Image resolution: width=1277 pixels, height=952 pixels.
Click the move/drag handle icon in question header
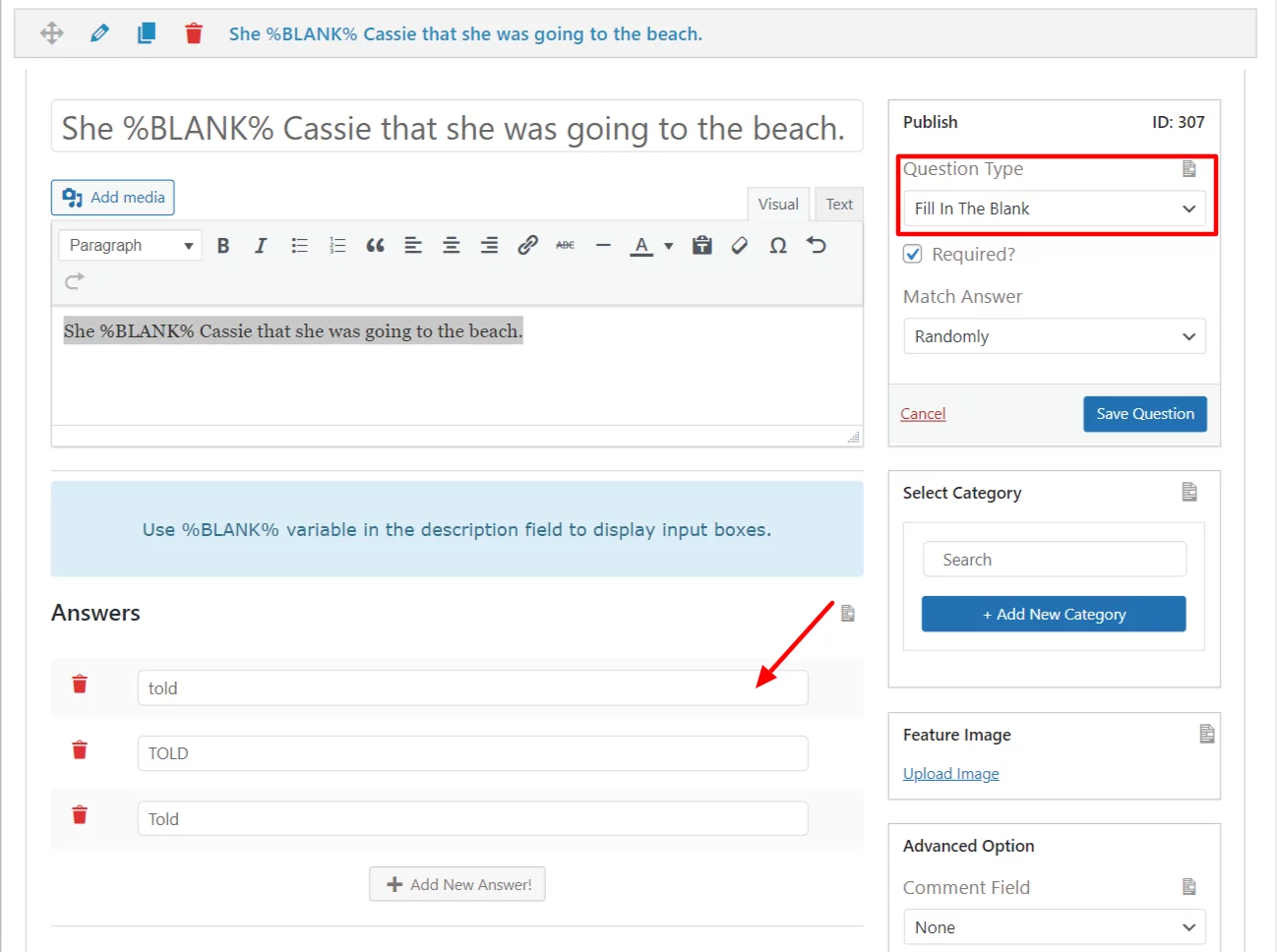coord(52,33)
